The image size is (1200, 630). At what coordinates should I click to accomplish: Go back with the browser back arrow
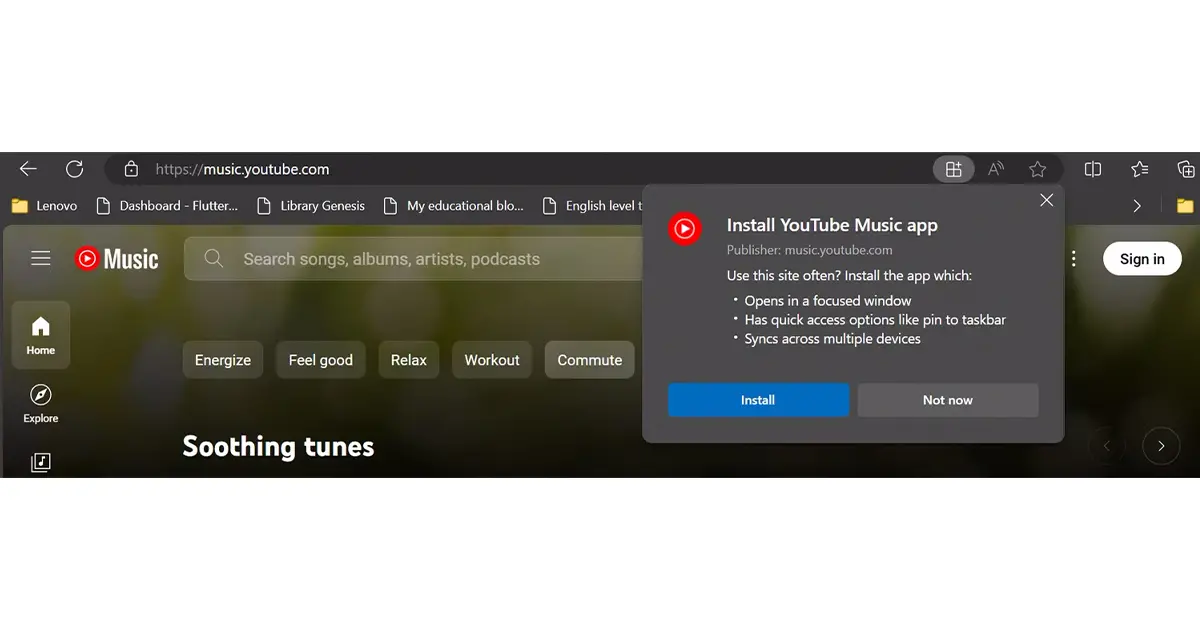pyautogui.click(x=28, y=169)
